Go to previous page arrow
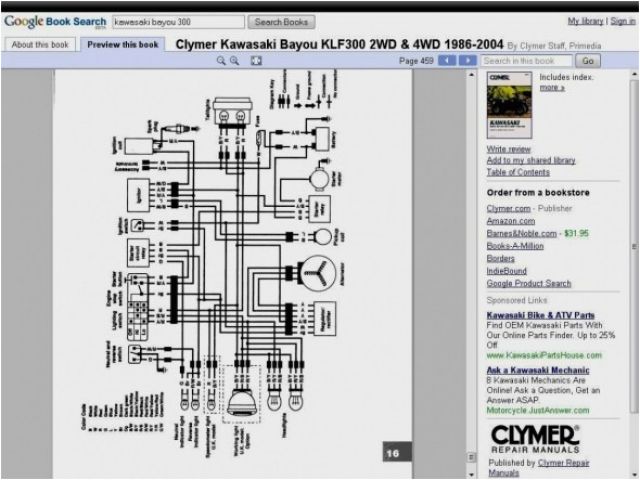 (447, 61)
